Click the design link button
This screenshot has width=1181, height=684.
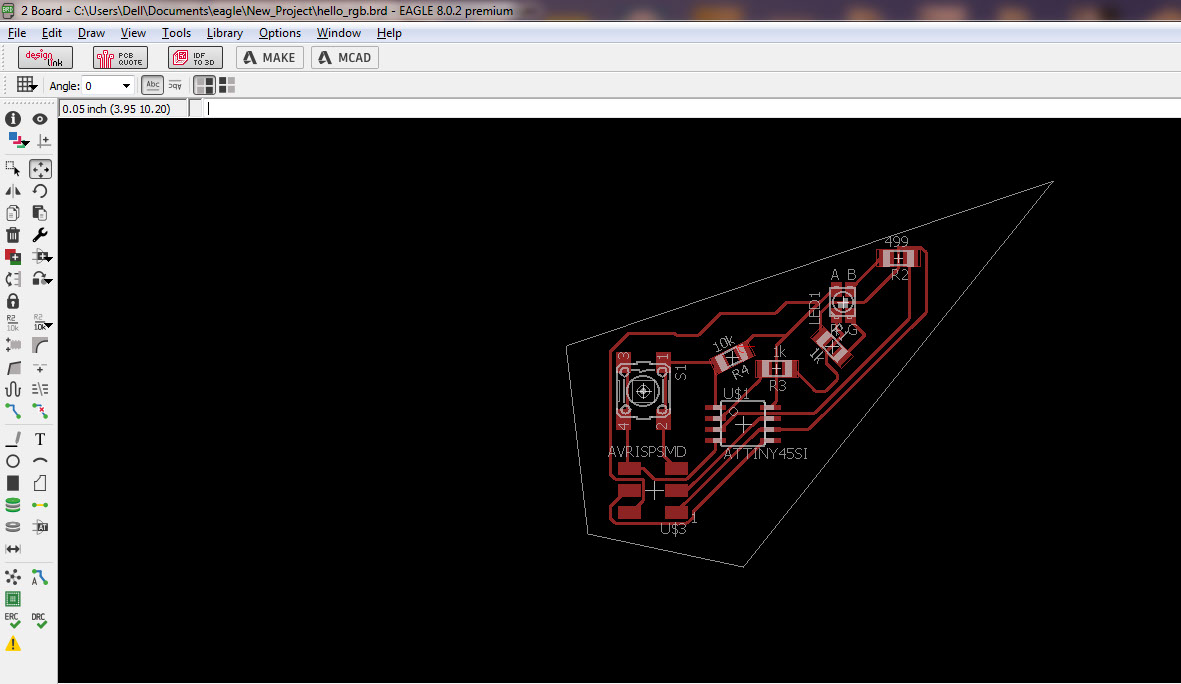click(45, 58)
